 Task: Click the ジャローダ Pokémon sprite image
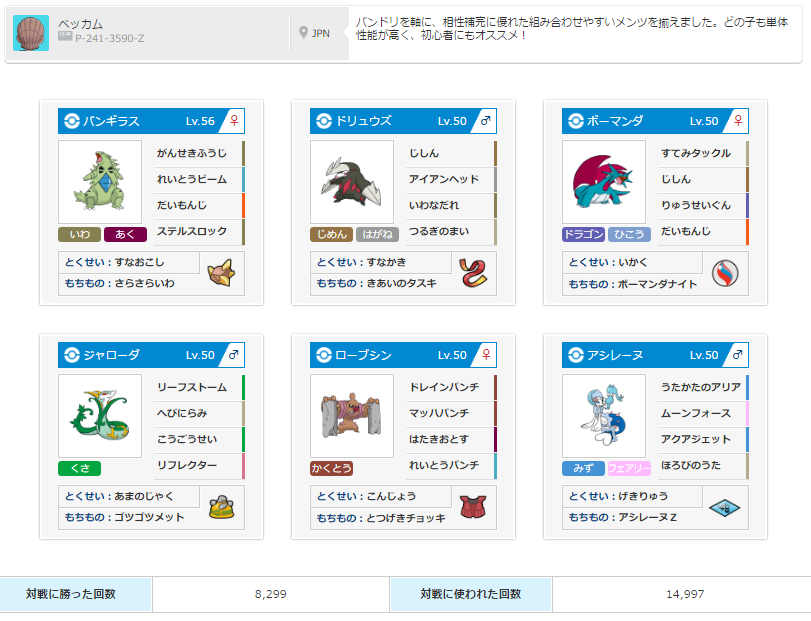100,416
